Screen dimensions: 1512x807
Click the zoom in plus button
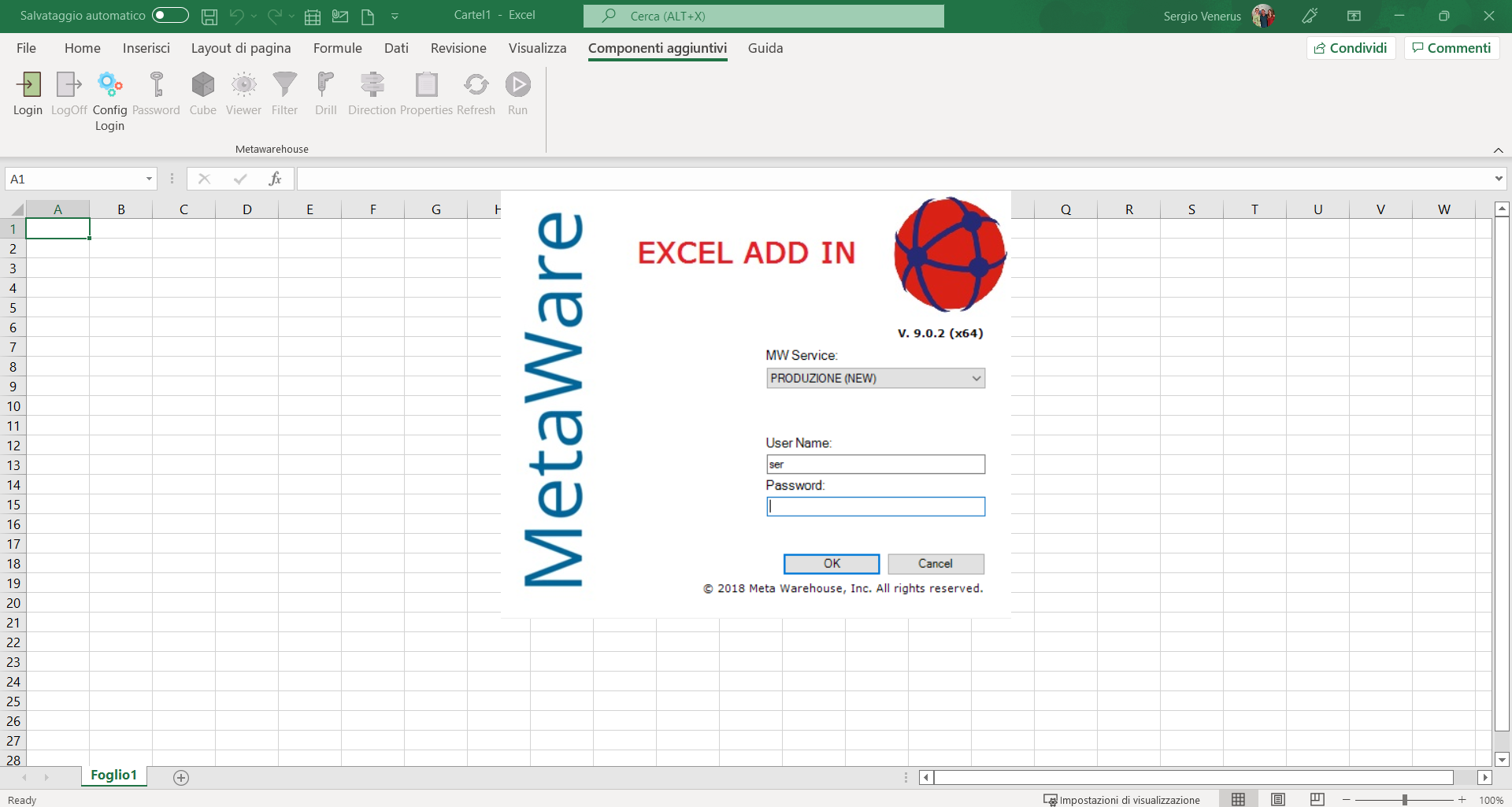click(x=1462, y=799)
